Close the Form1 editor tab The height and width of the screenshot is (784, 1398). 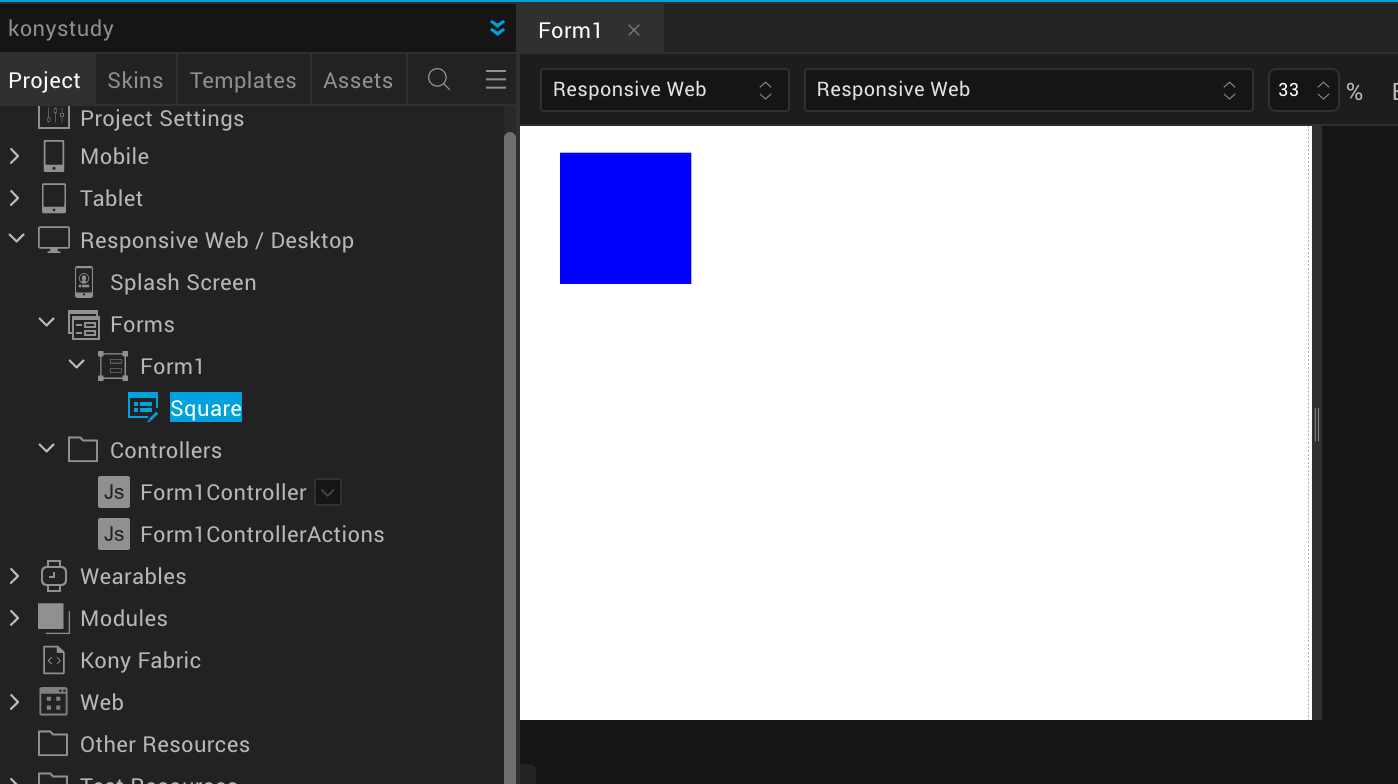click(x=634, y=31)
